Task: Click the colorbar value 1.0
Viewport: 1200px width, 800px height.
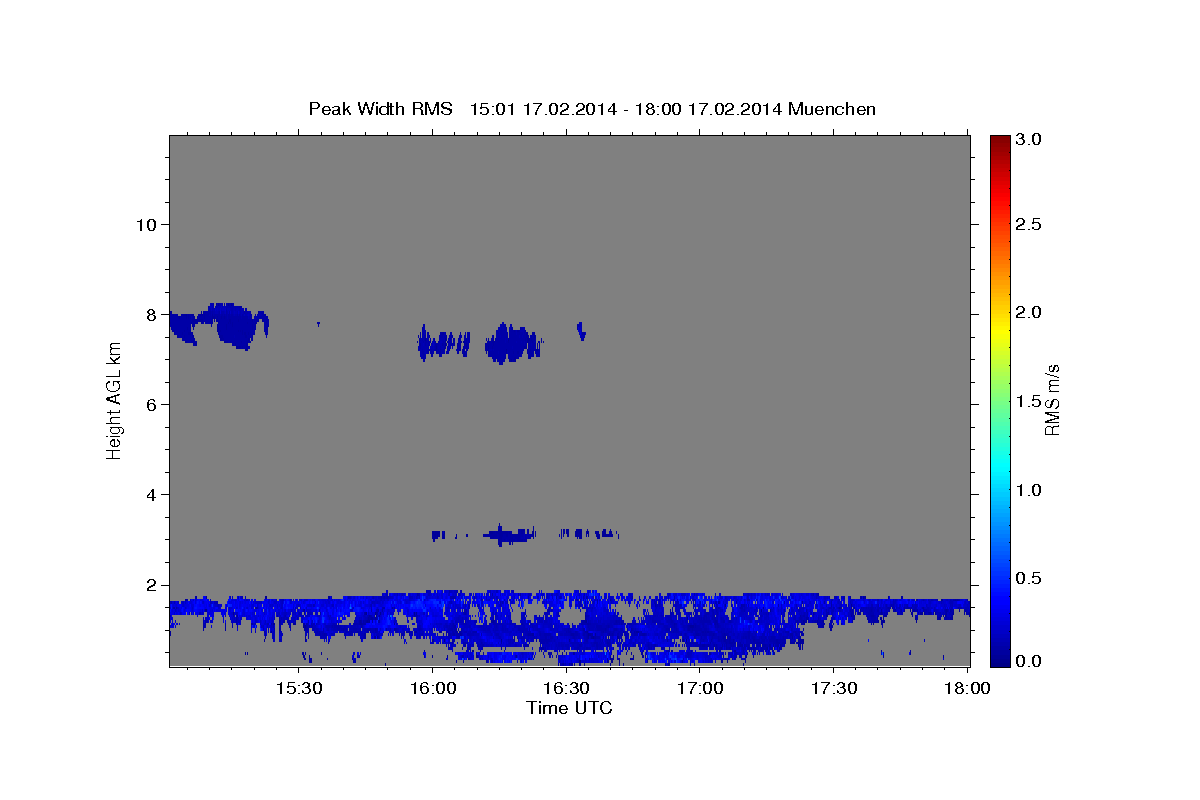Action: (1030, 490)
